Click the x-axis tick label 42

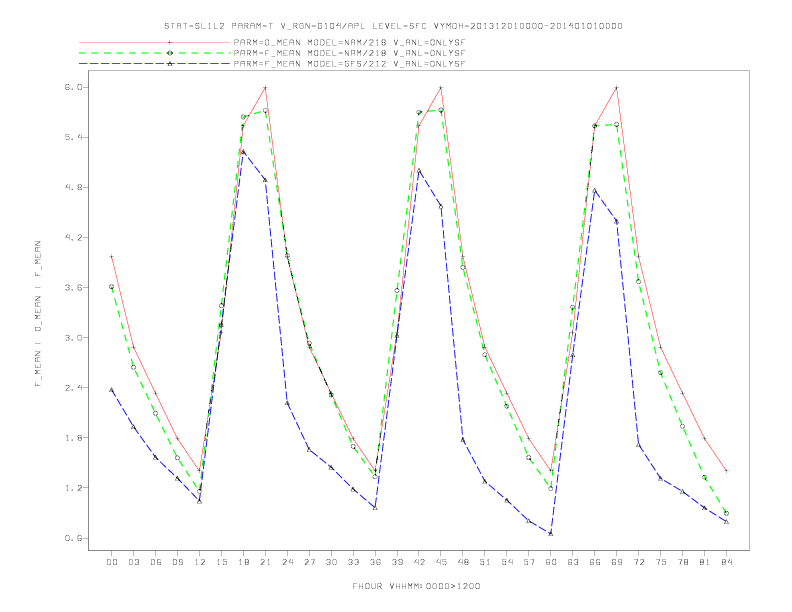coord(419,562)
